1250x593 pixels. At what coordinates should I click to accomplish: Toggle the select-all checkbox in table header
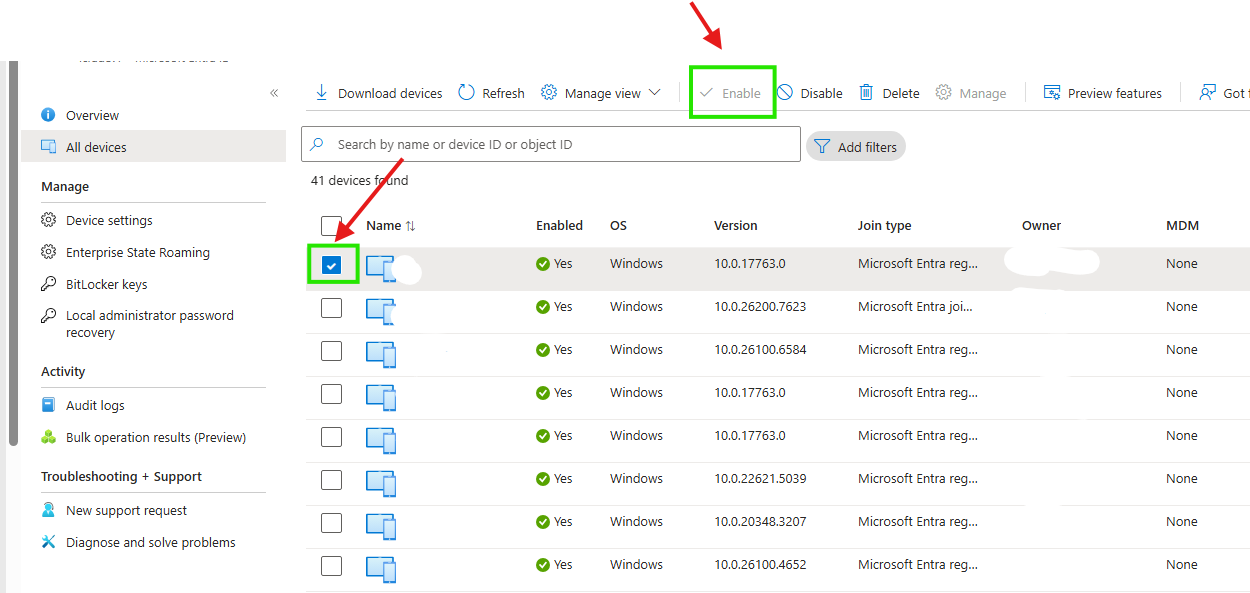point(331,226)
